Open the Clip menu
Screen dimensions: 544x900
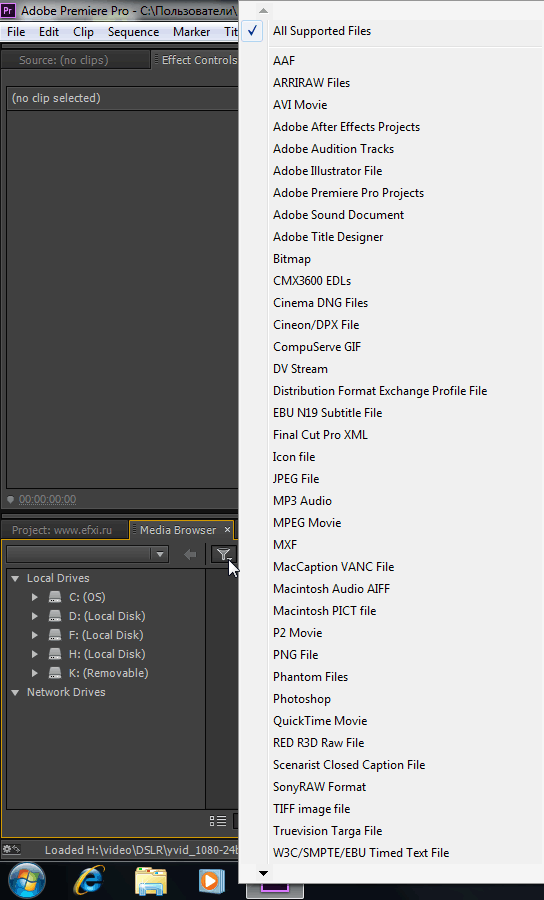83,32
